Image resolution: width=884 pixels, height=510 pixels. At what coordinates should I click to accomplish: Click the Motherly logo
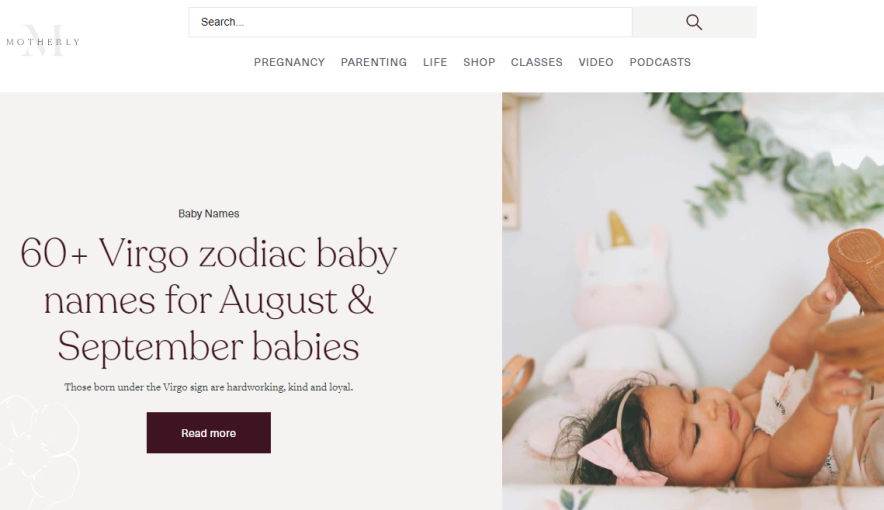pyautogui.click(x=43, y=41)
